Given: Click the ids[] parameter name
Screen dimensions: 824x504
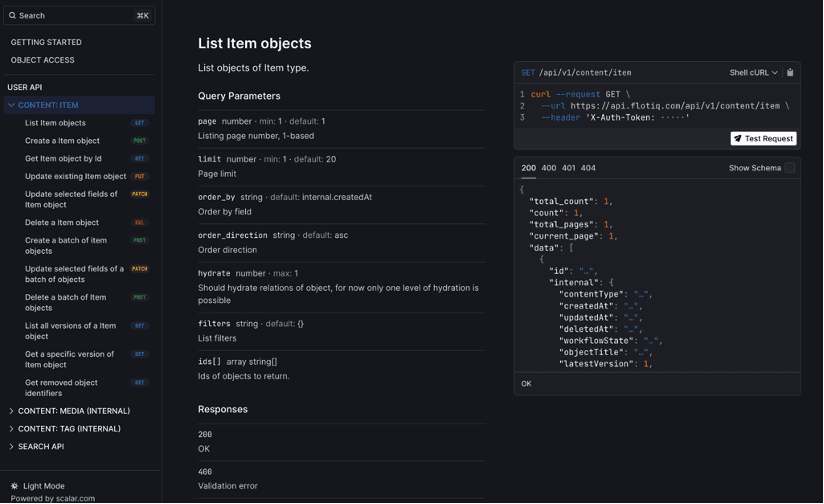Looking at the screenshot, I should click(x=209, y=362).
